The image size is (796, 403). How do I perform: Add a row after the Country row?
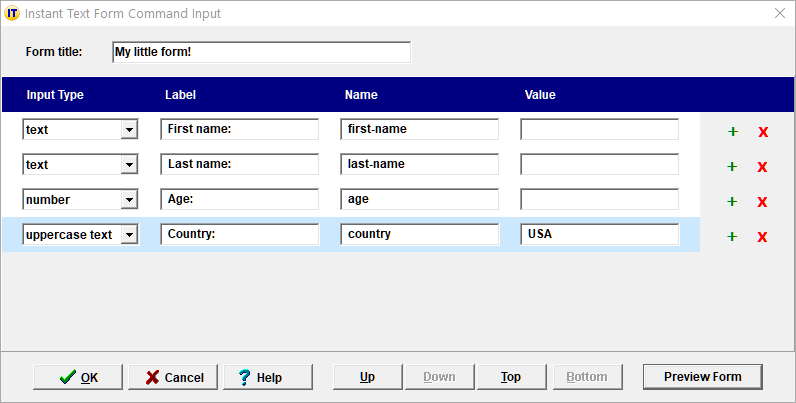tap(732, 237)
